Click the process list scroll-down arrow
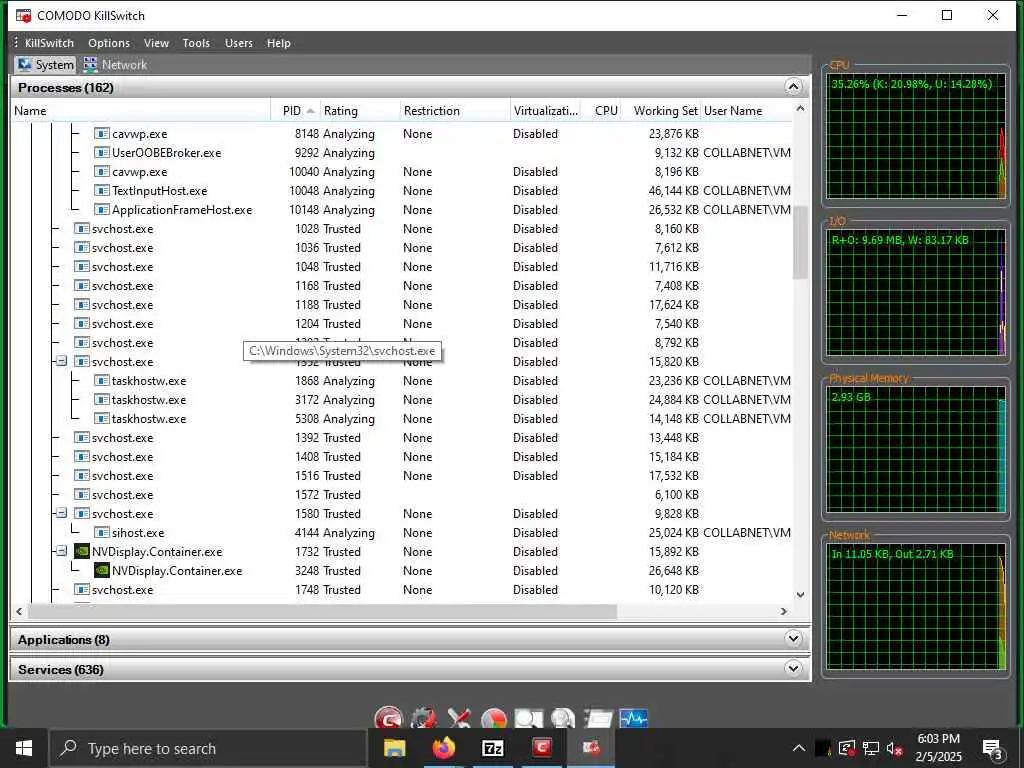This screenshot has height=768, width=1024. (x=801, y=595)
